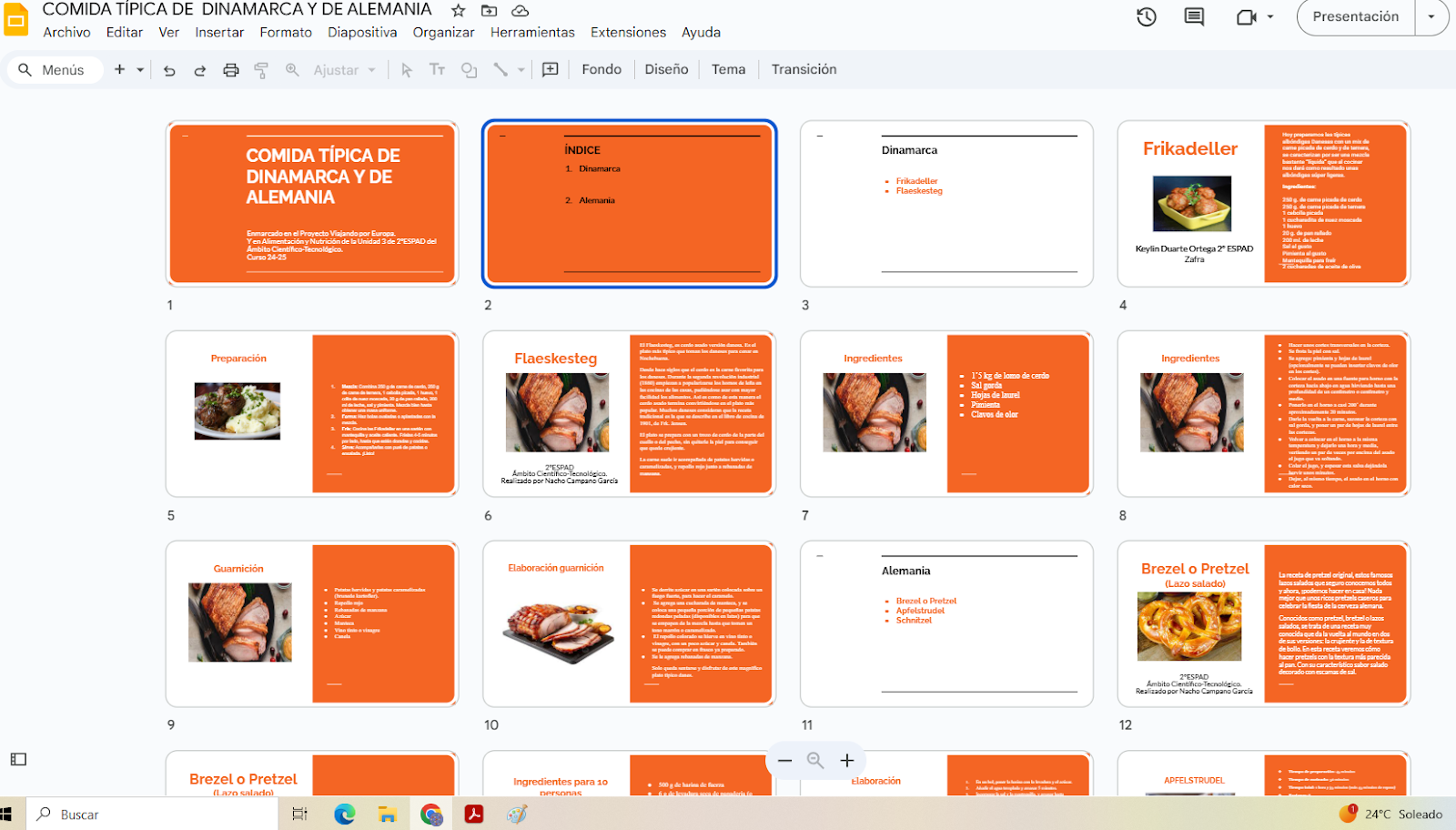Select the shapes tool

(x=469, y=70)
